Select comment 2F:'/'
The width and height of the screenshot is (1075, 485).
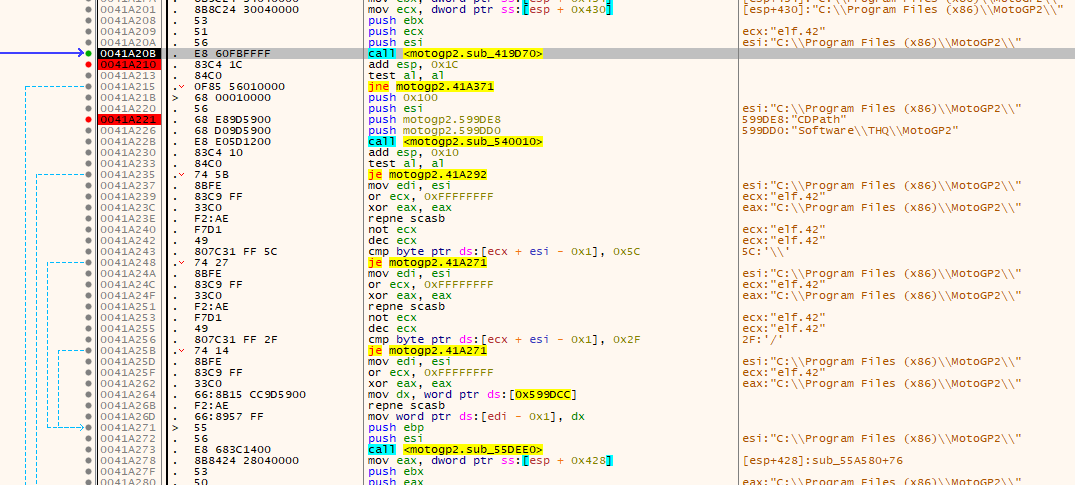tap(762, 339)
